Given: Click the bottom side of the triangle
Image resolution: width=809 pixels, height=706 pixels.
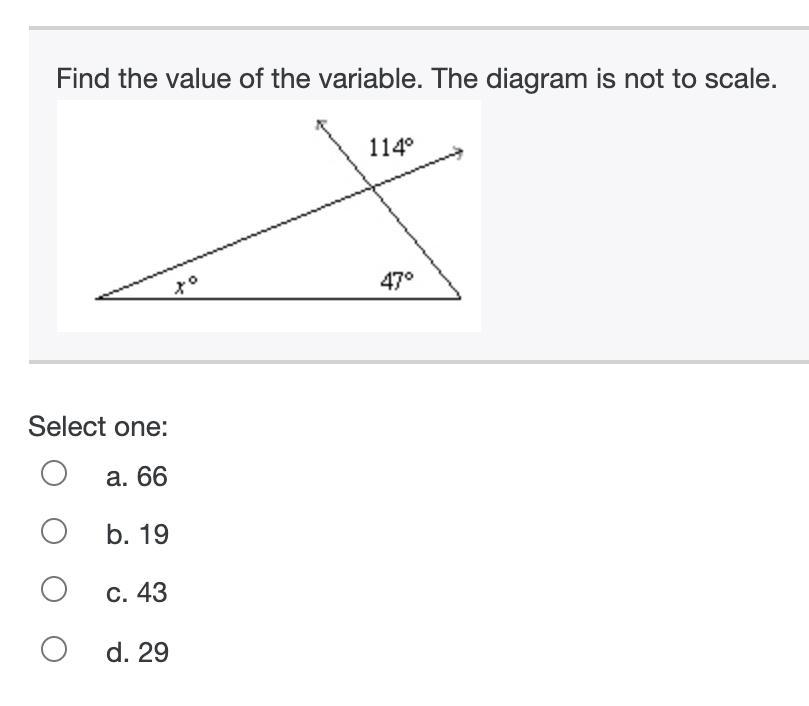Looking at the screenshot, I should (x=280, y=298).
